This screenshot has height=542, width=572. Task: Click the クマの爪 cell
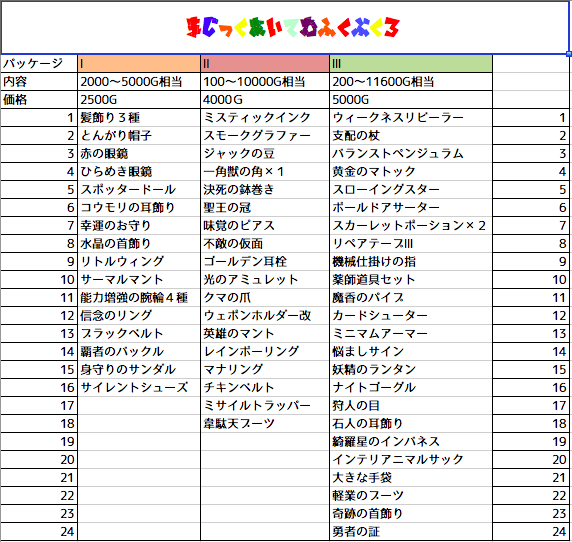point(265,298)
